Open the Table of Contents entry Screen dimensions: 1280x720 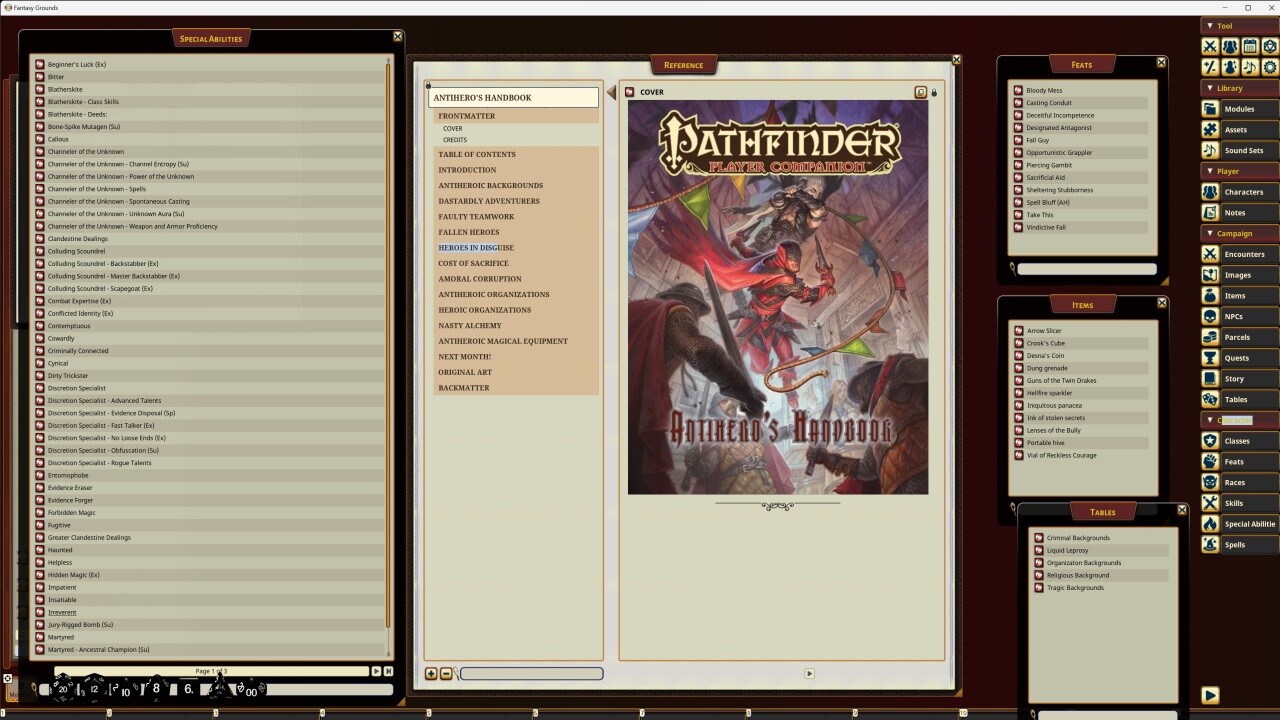(x=477, y=154)
